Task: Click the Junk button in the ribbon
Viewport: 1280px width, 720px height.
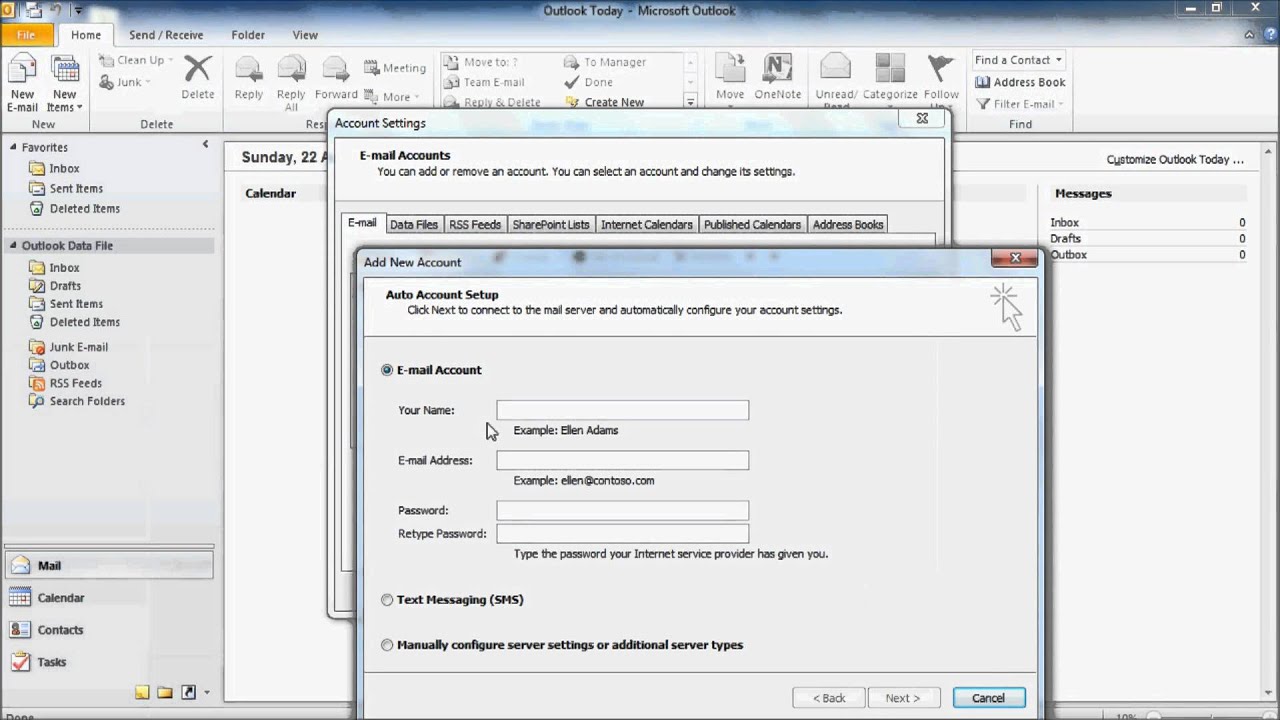Action: pos(123,82)
